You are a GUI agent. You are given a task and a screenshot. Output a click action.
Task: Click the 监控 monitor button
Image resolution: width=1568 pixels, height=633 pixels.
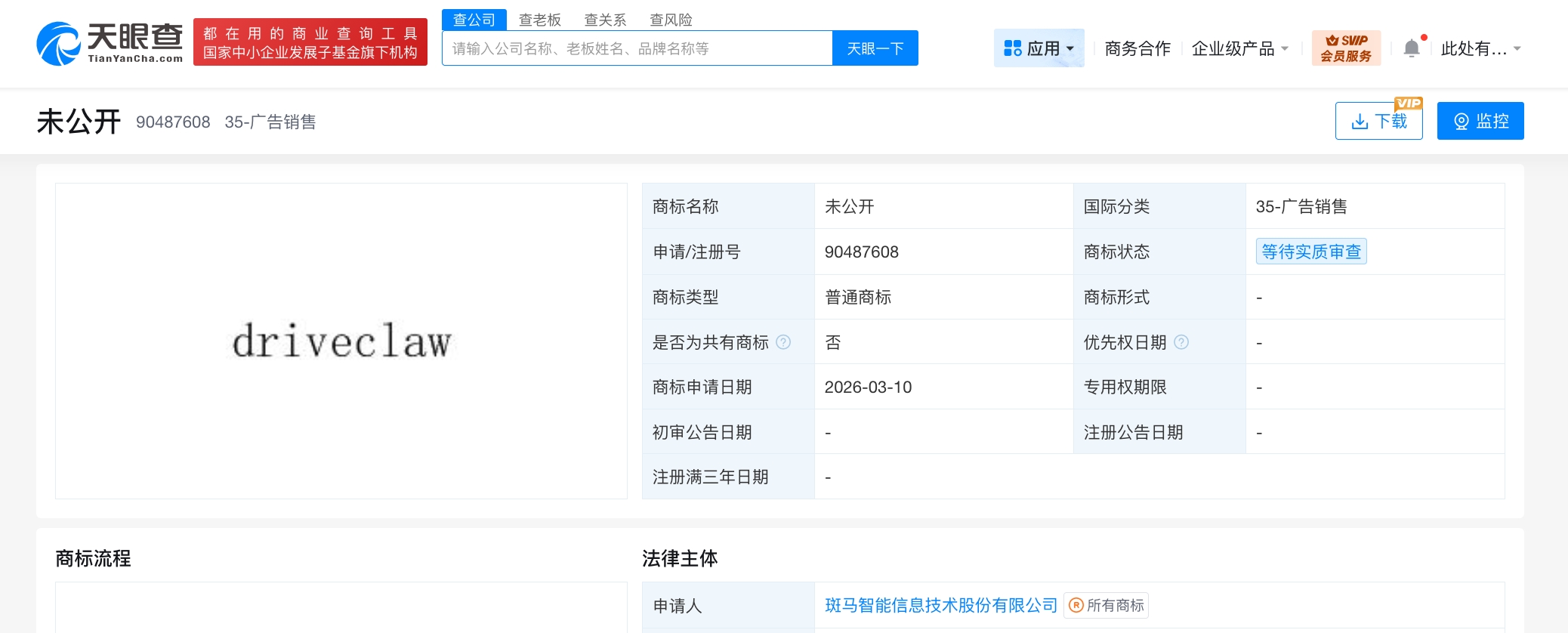[x=1480, y=121]
